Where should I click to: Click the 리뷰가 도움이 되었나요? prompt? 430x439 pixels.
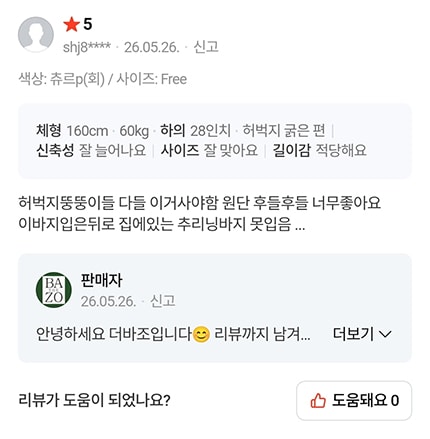(94, 400)
